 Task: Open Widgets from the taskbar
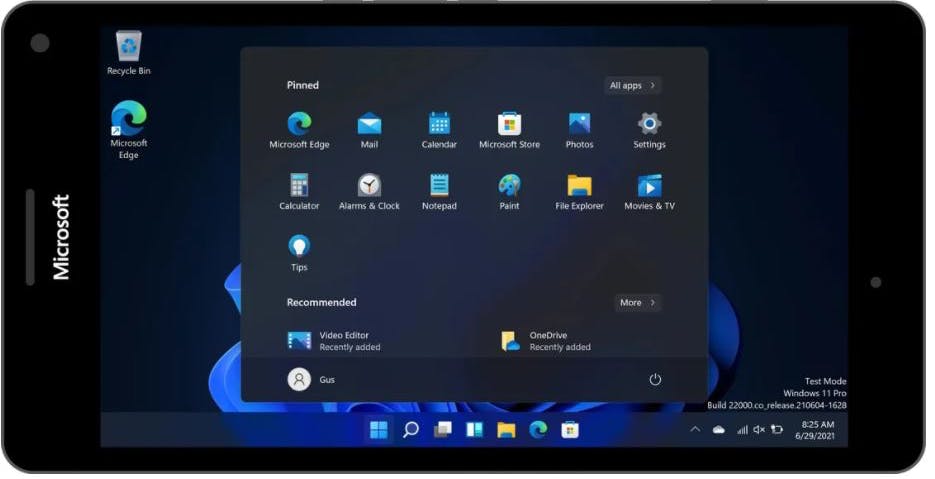point(474,429)
